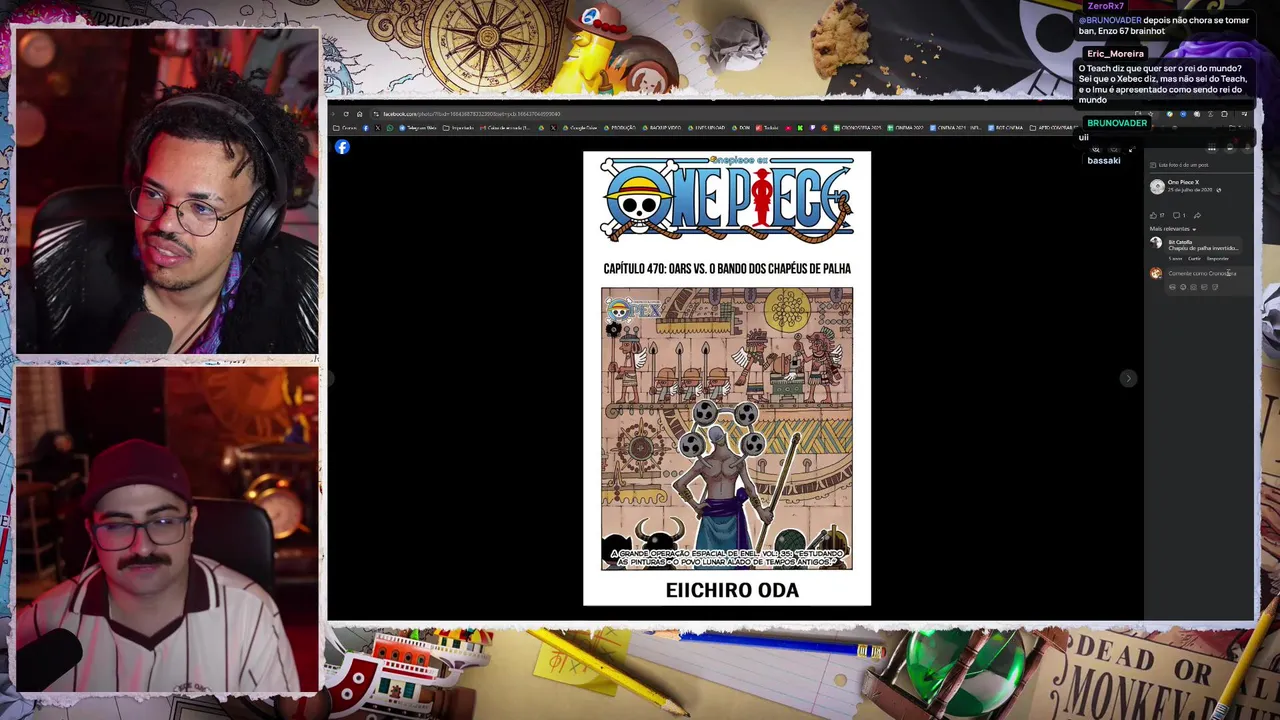The width and height of the screenshot is (1280, 720).
Task: Open the Messenger icon
Action: 1230,146
